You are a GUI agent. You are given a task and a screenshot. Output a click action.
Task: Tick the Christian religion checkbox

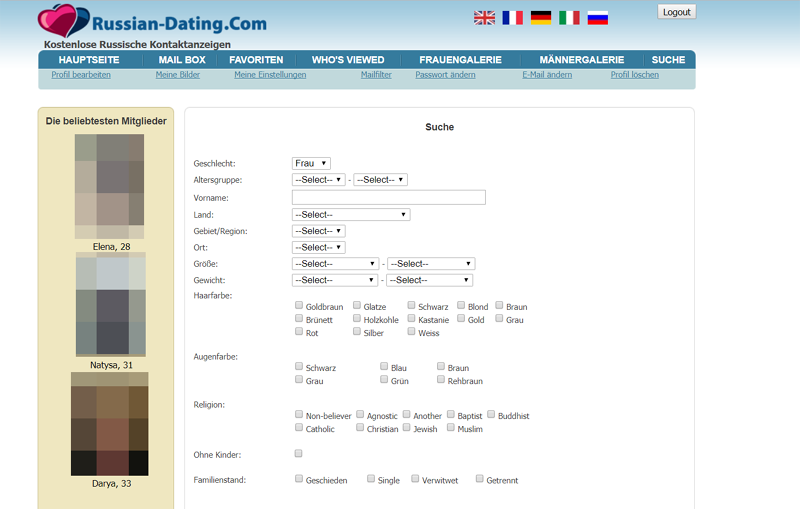coord(360,427)
